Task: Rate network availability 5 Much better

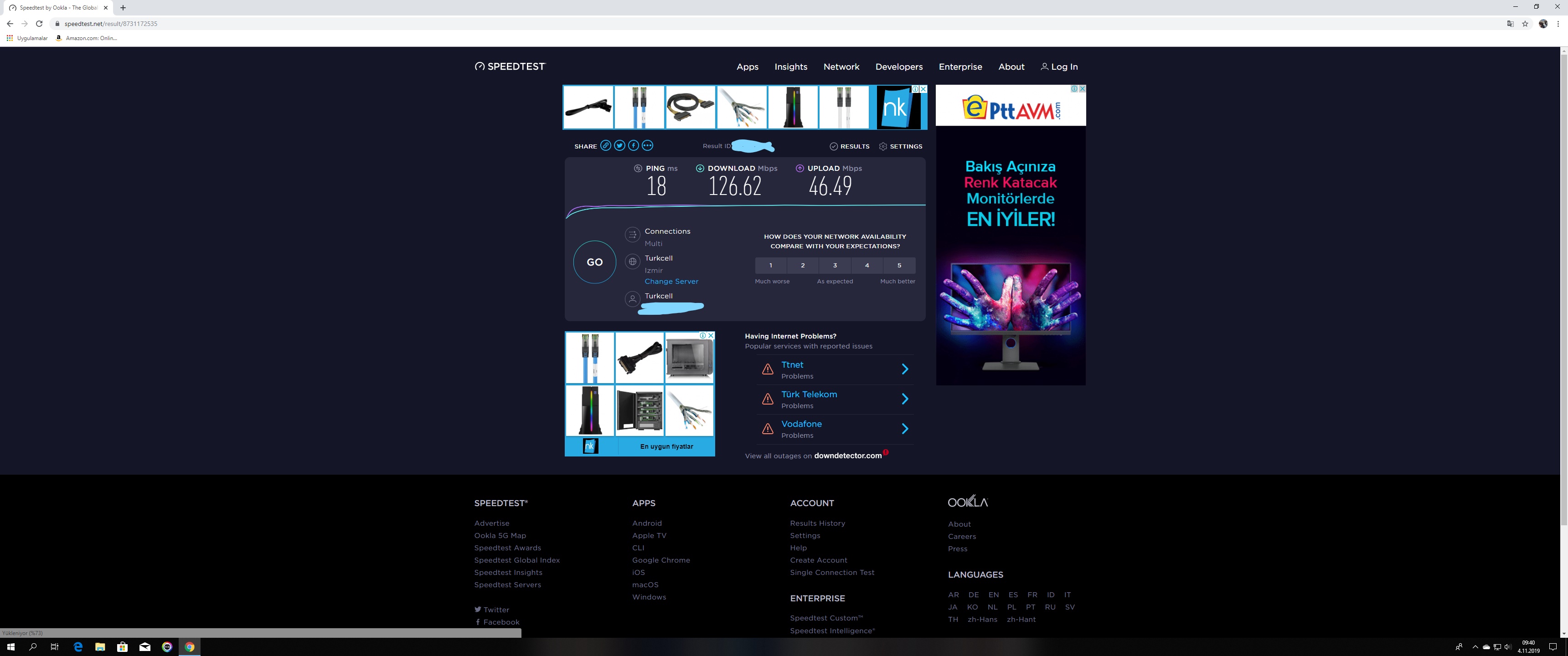Action: click(x=900, y=265)
